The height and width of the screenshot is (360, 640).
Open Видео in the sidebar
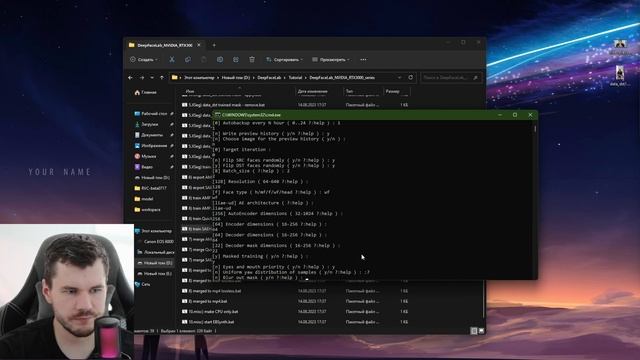click(x=144, y=167)
